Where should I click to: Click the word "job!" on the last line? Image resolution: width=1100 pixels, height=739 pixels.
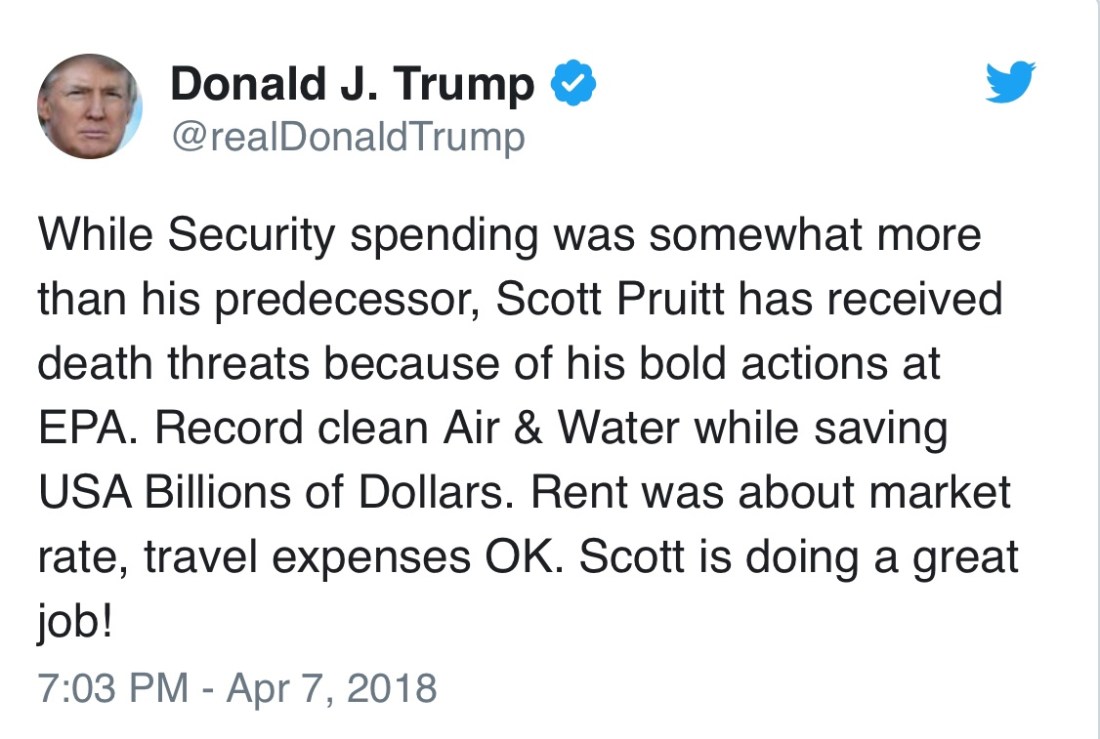(x=77, y=621)
